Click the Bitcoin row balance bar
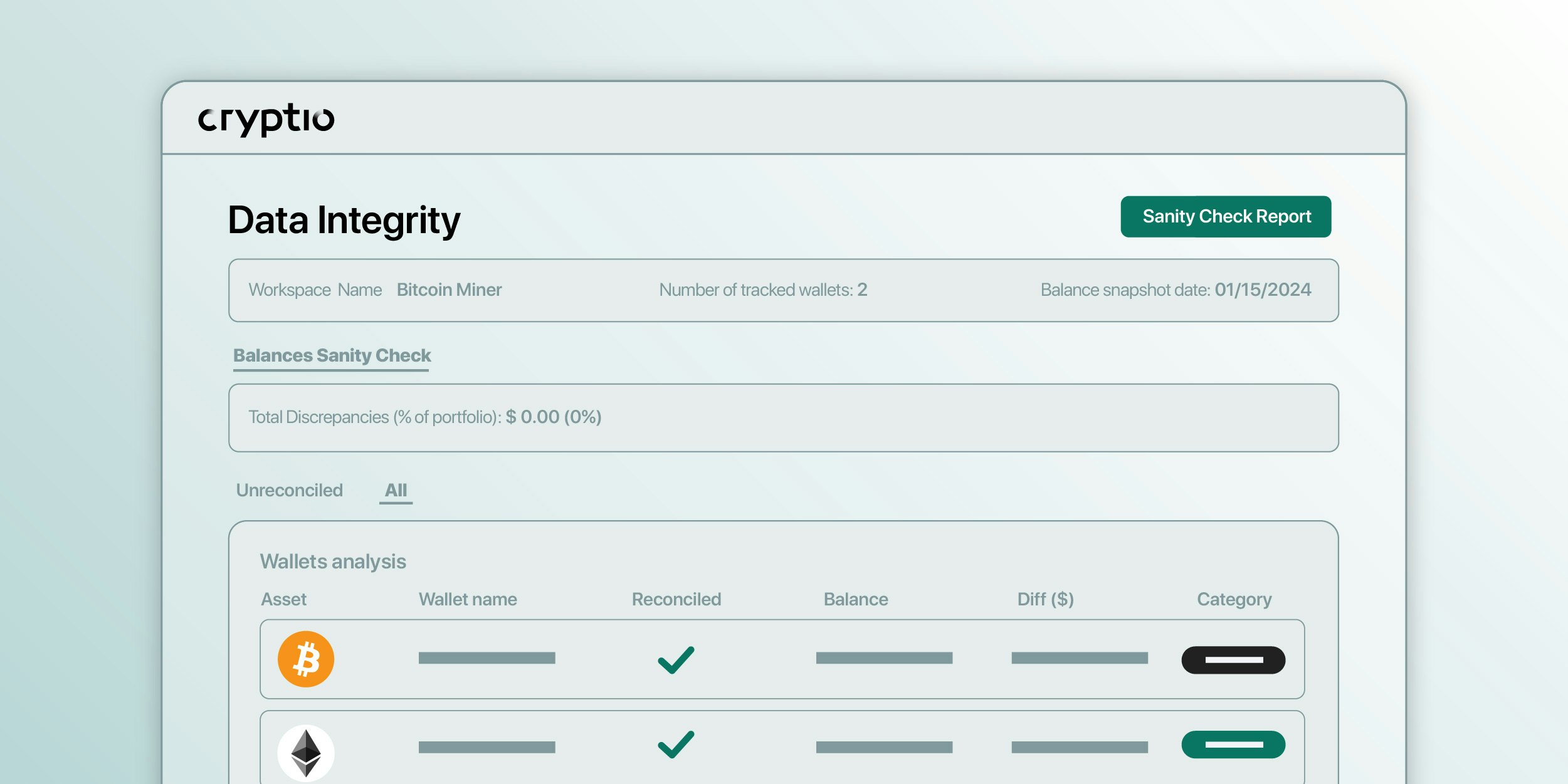The image size is (1568, 784). (883, 659)
